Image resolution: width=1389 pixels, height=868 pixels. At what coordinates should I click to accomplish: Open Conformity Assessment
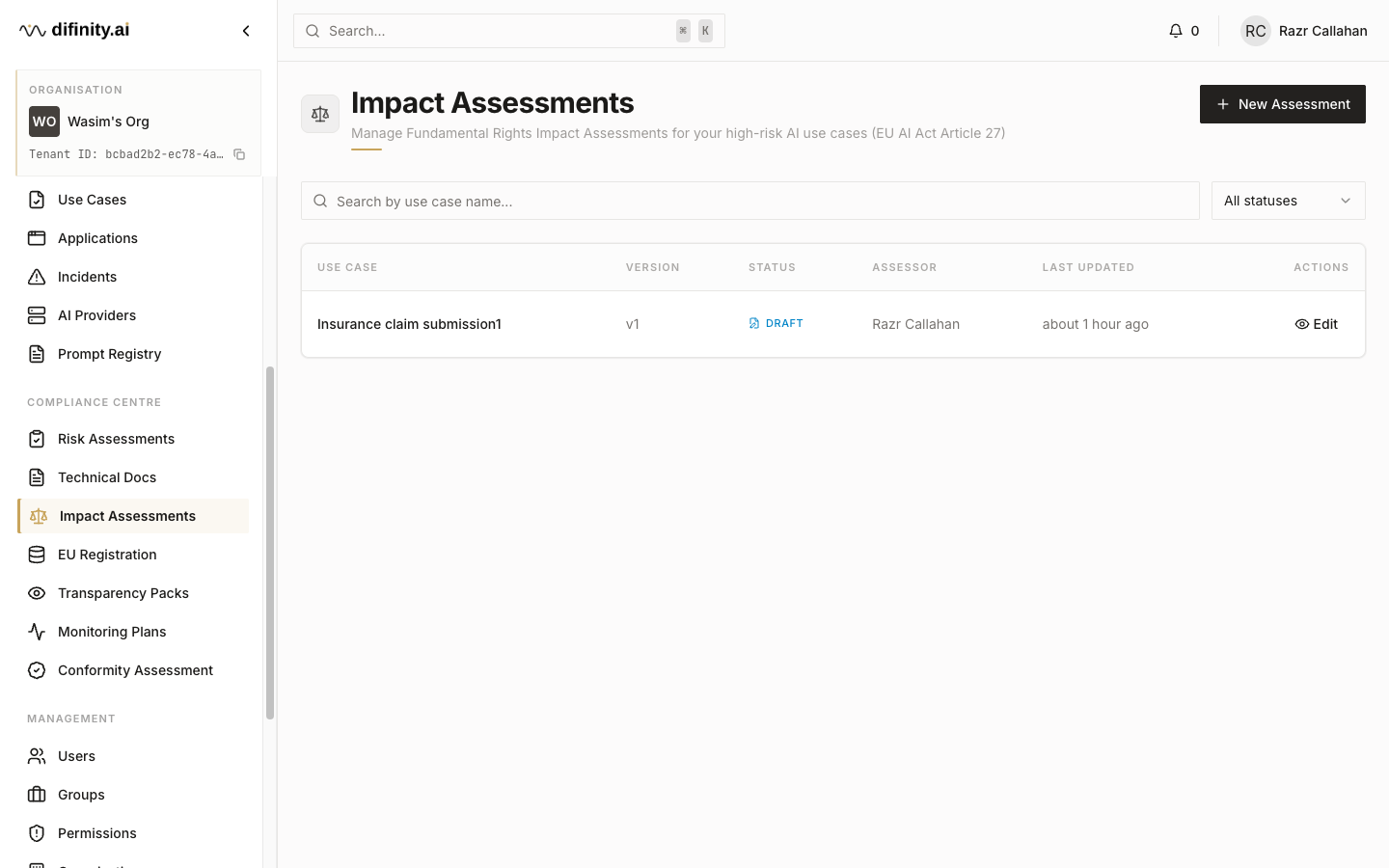(x=133, y=670)
